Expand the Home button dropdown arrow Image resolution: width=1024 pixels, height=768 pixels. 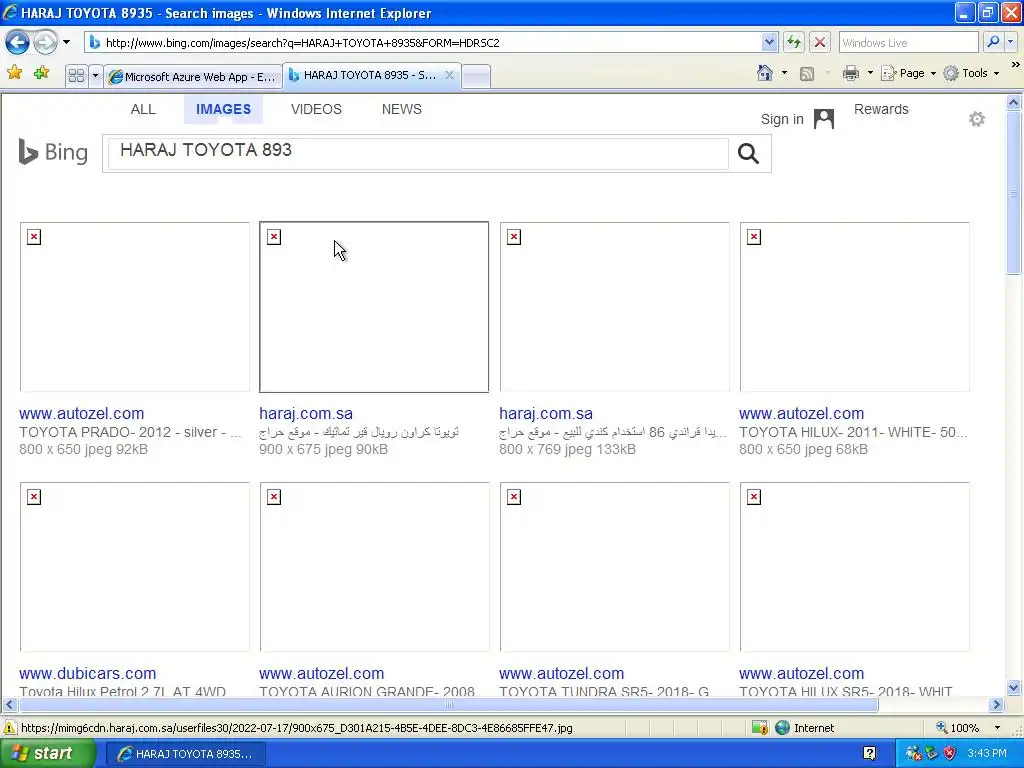[784, 73]
